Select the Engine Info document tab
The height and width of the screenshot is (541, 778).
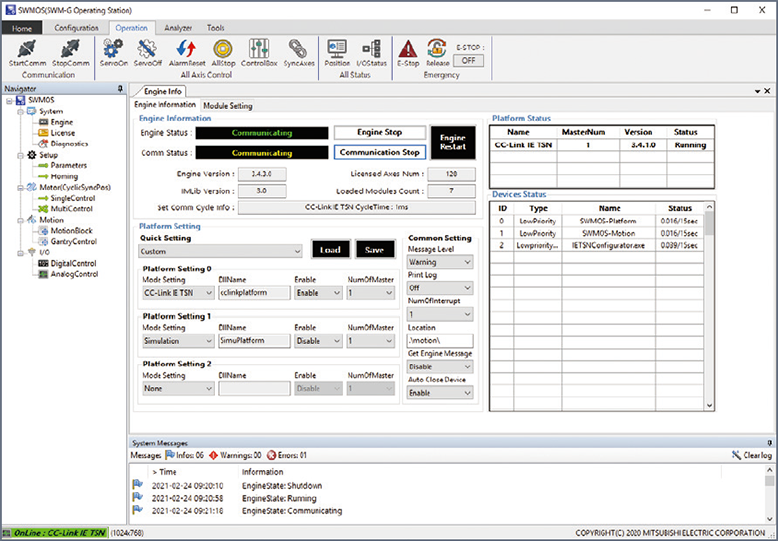(163, 91)
